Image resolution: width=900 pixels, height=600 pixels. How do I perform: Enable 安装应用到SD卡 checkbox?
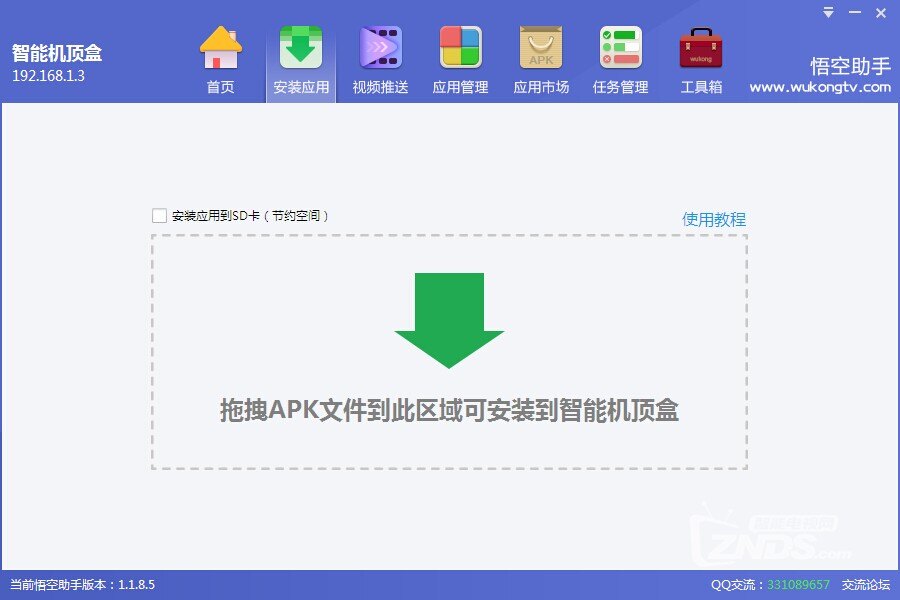click(x=159, y=215)
